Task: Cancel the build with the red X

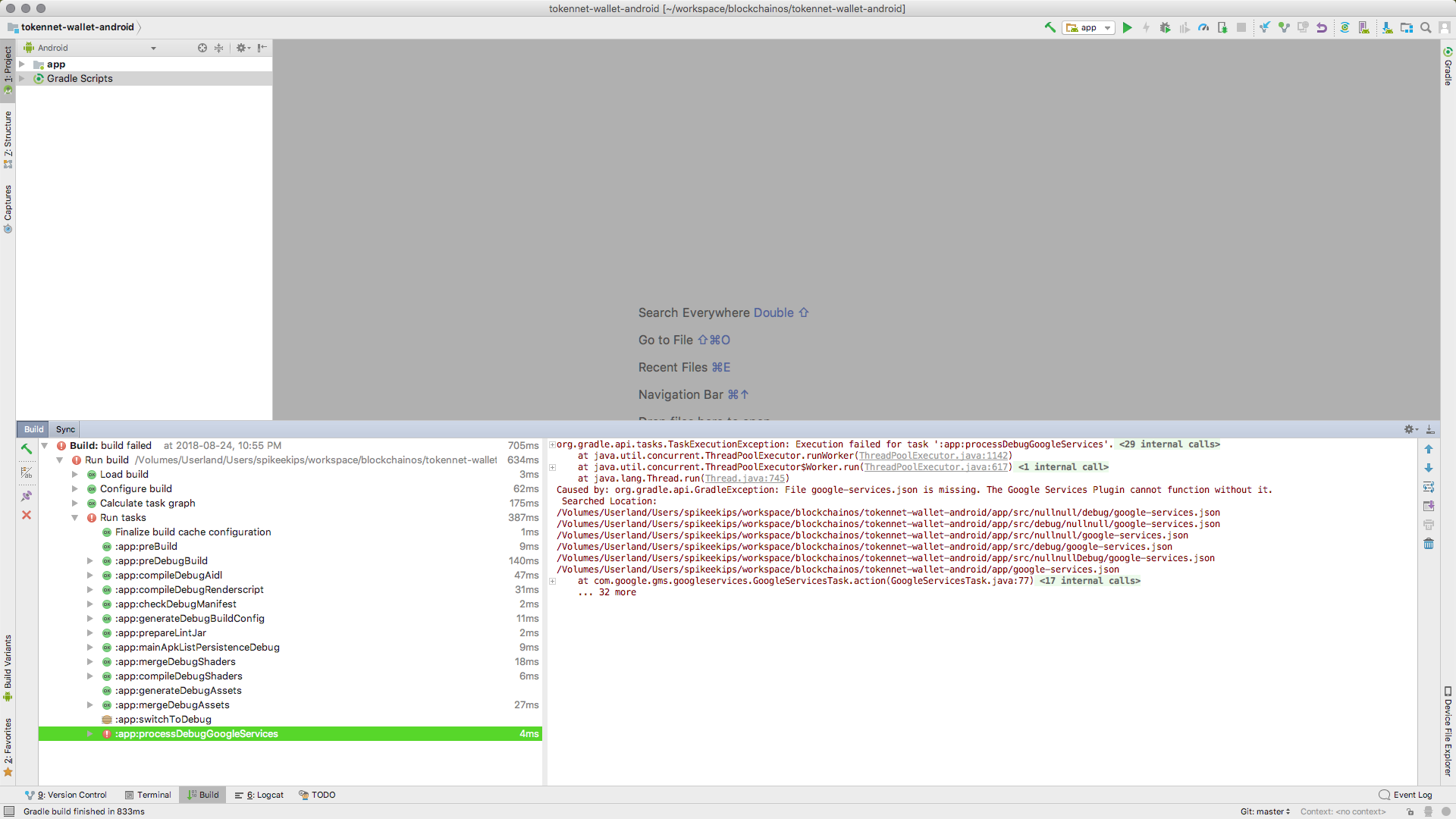Action: (x=27, y=515)
